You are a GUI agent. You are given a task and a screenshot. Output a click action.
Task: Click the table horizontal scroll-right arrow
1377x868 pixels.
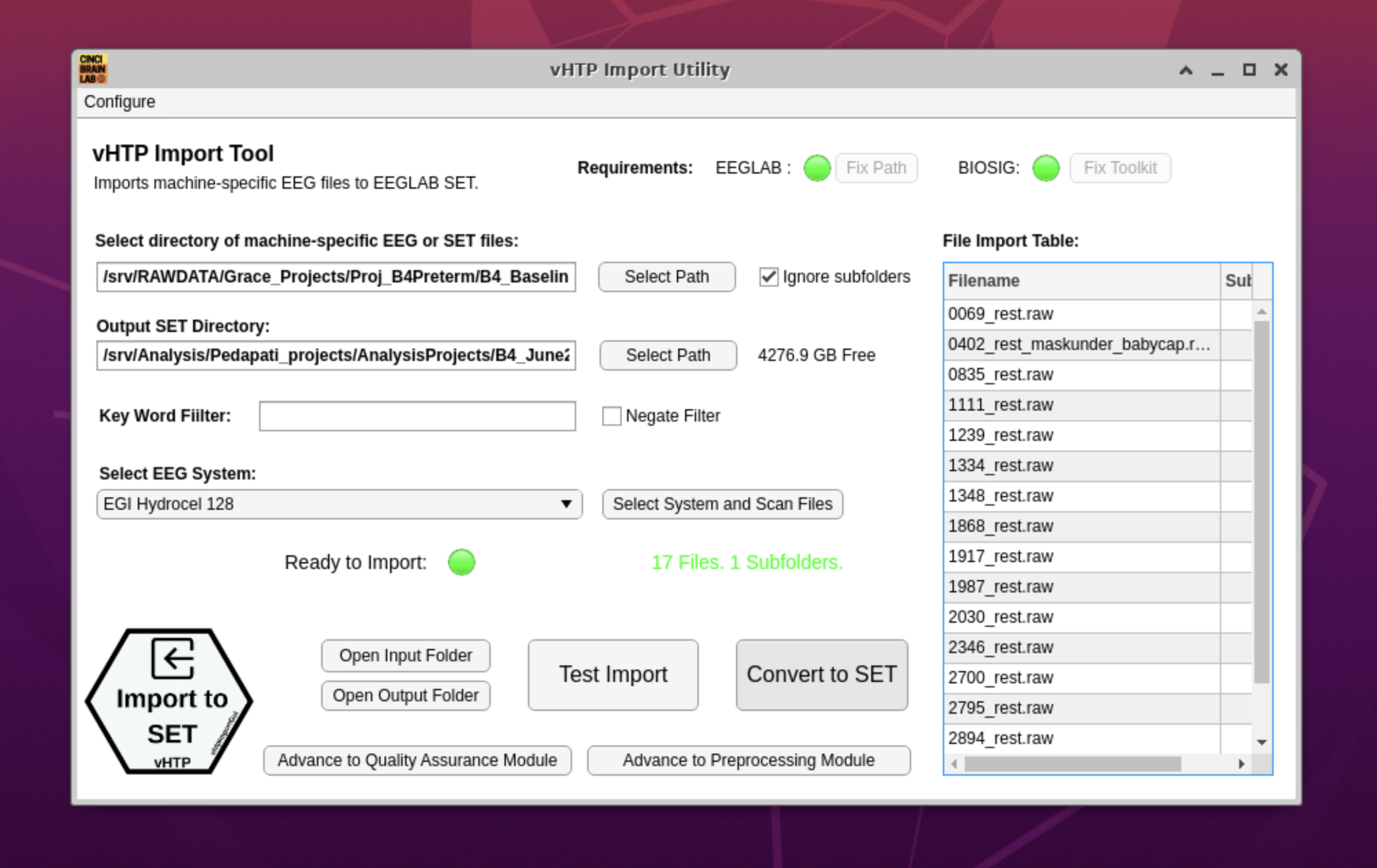(x=1241, y=763)
